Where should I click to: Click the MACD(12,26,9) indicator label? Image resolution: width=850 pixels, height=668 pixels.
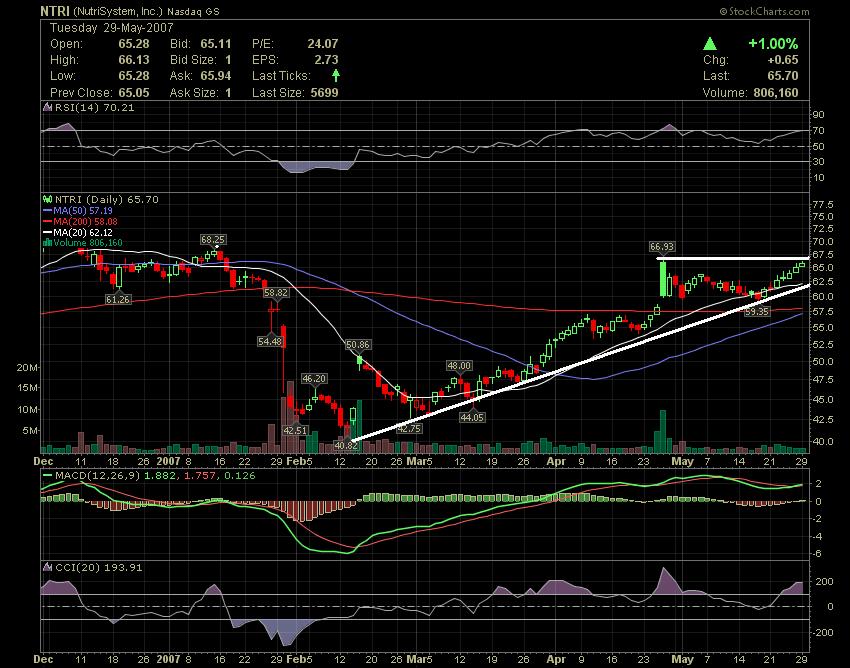tap(98, 476)
